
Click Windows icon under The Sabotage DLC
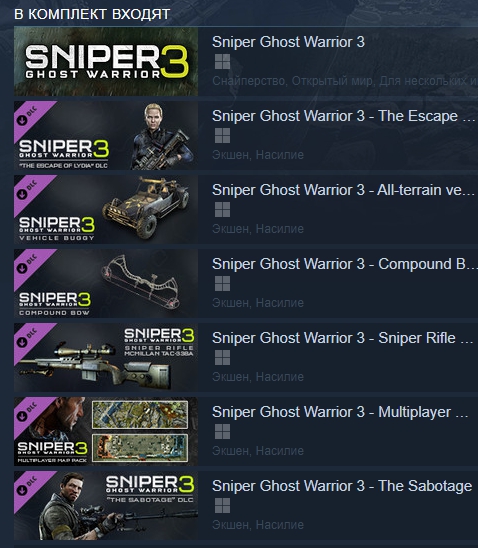click(223, 506)
